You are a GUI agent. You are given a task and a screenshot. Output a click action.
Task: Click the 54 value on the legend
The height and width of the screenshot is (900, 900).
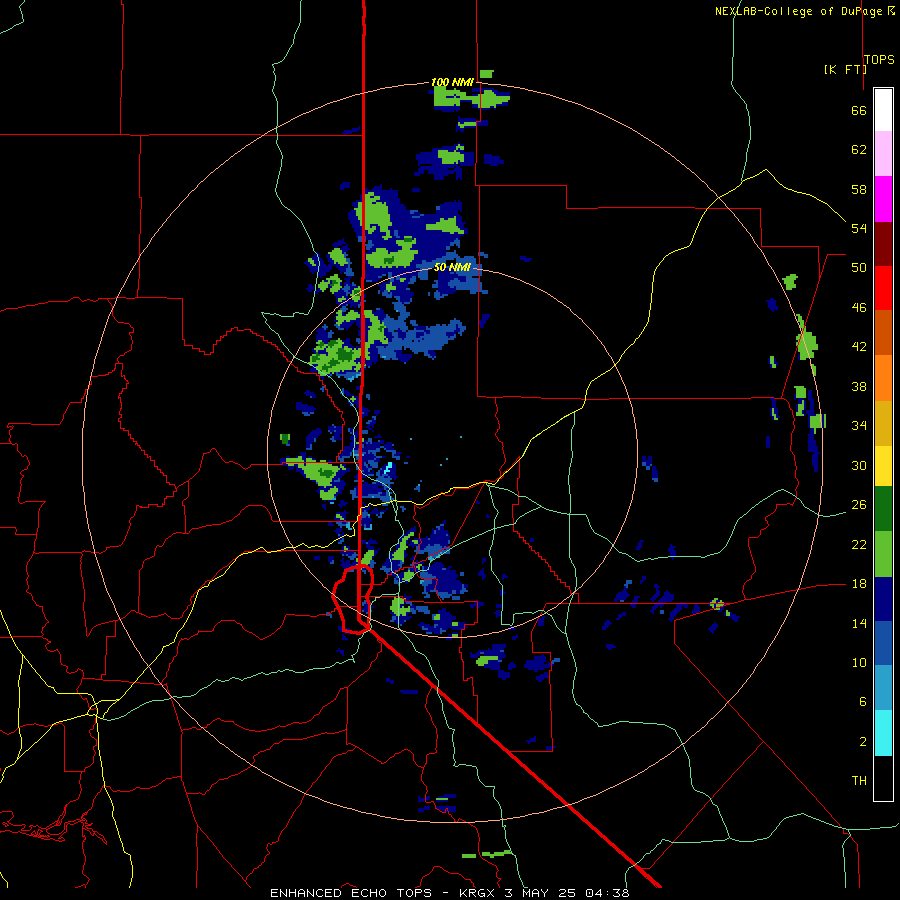859,228
